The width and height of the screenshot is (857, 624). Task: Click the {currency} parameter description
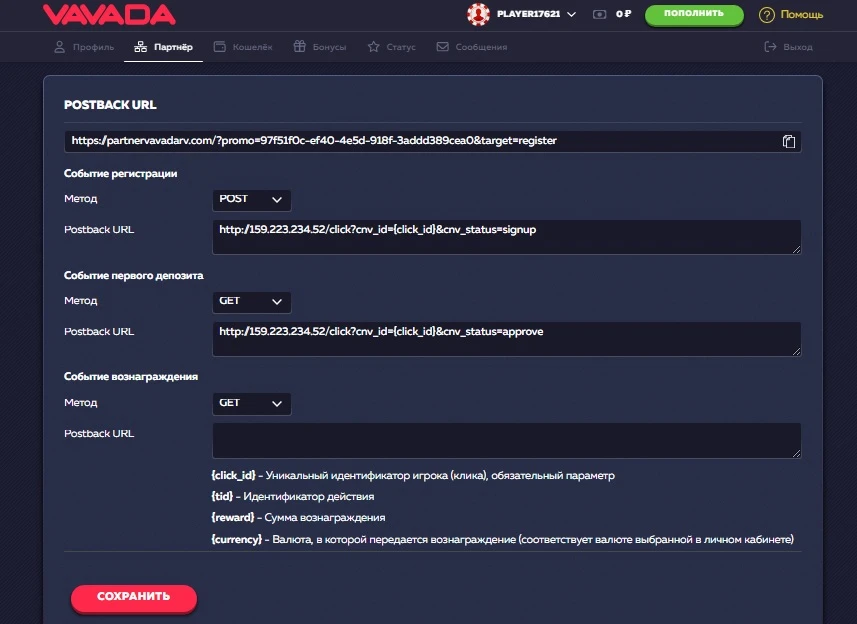coord(502,540)
